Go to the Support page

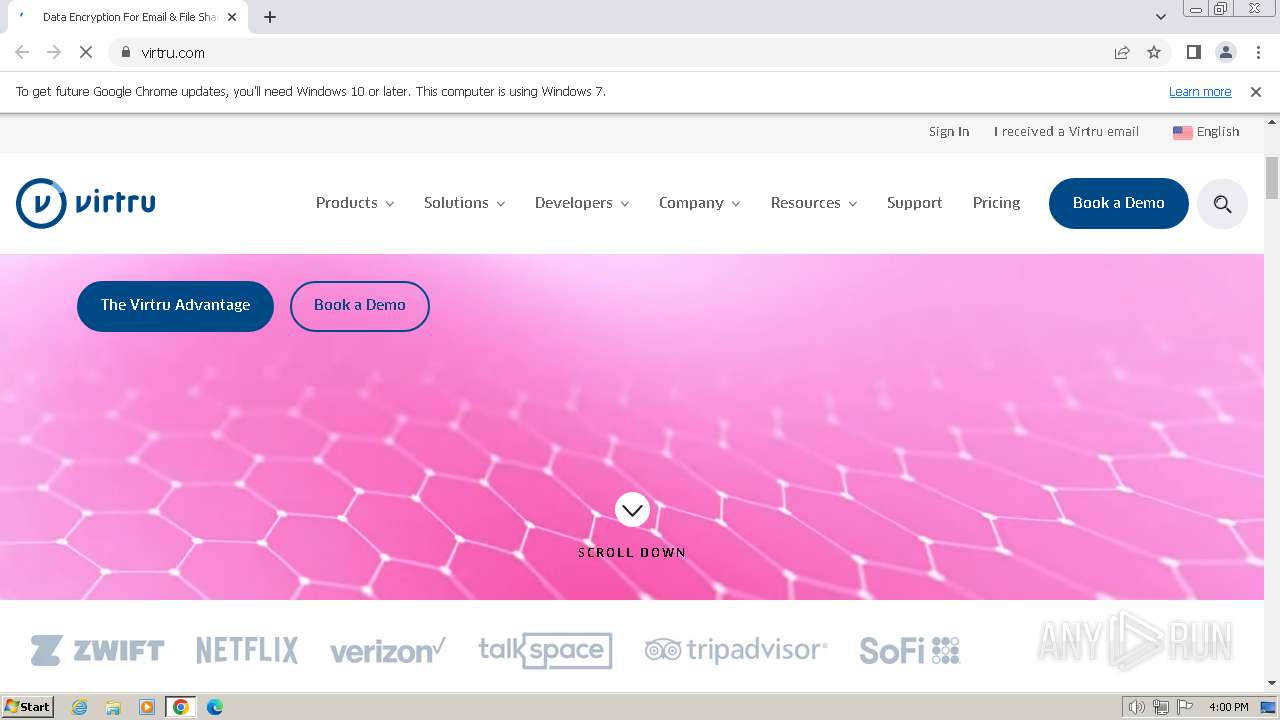(x=914, y=203)
